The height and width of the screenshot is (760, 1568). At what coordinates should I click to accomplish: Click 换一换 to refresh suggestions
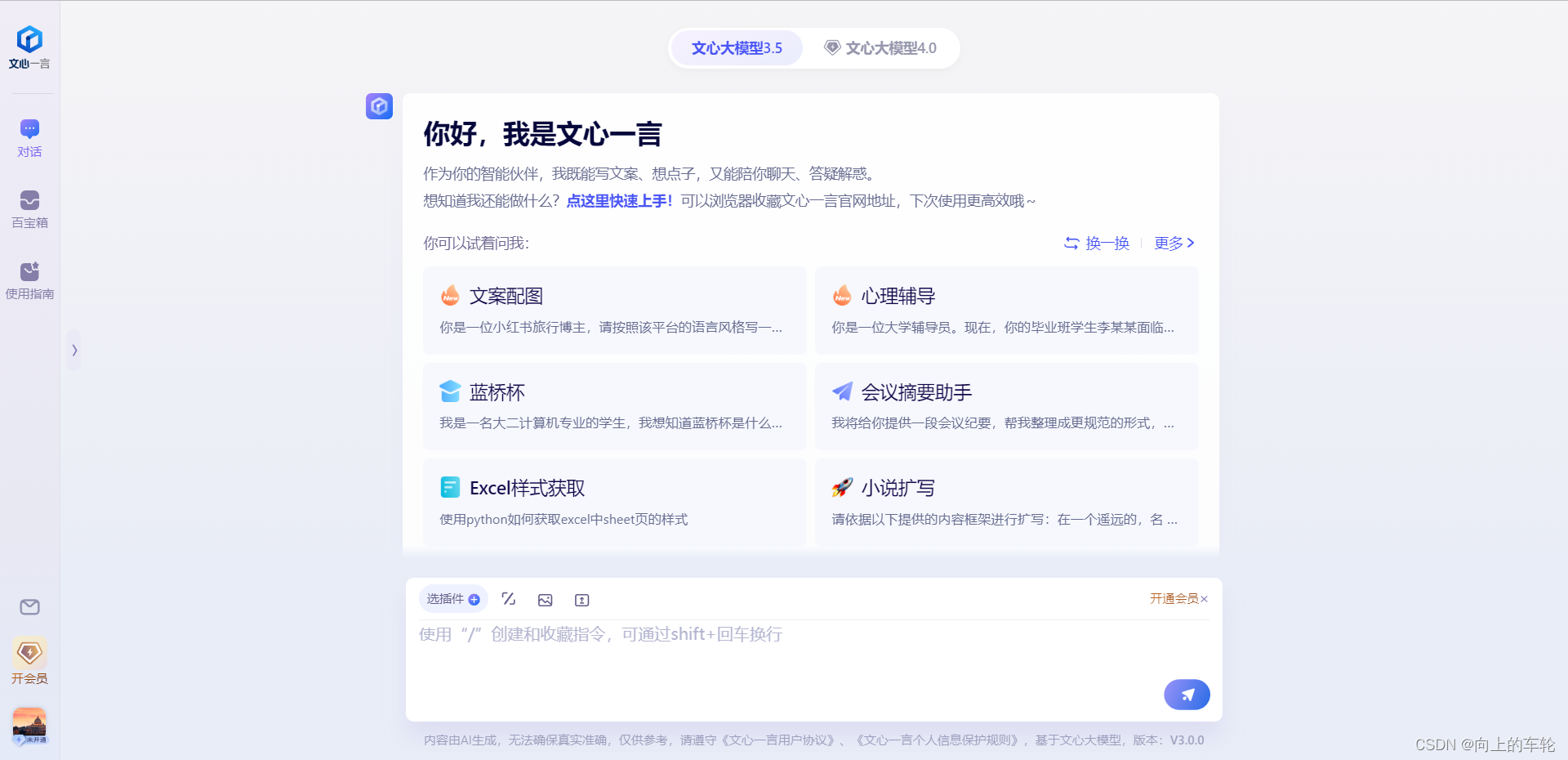1097,243
